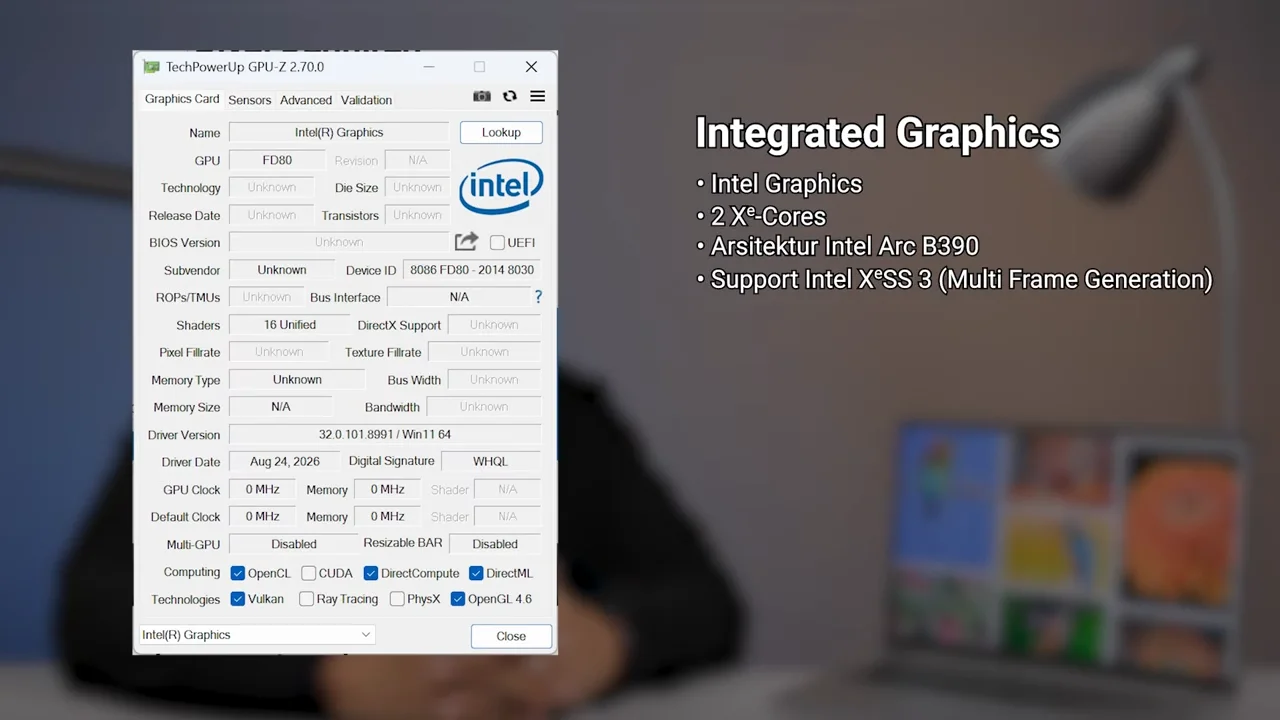Click the Multi-GPU Disabled field

click(293, 544)
